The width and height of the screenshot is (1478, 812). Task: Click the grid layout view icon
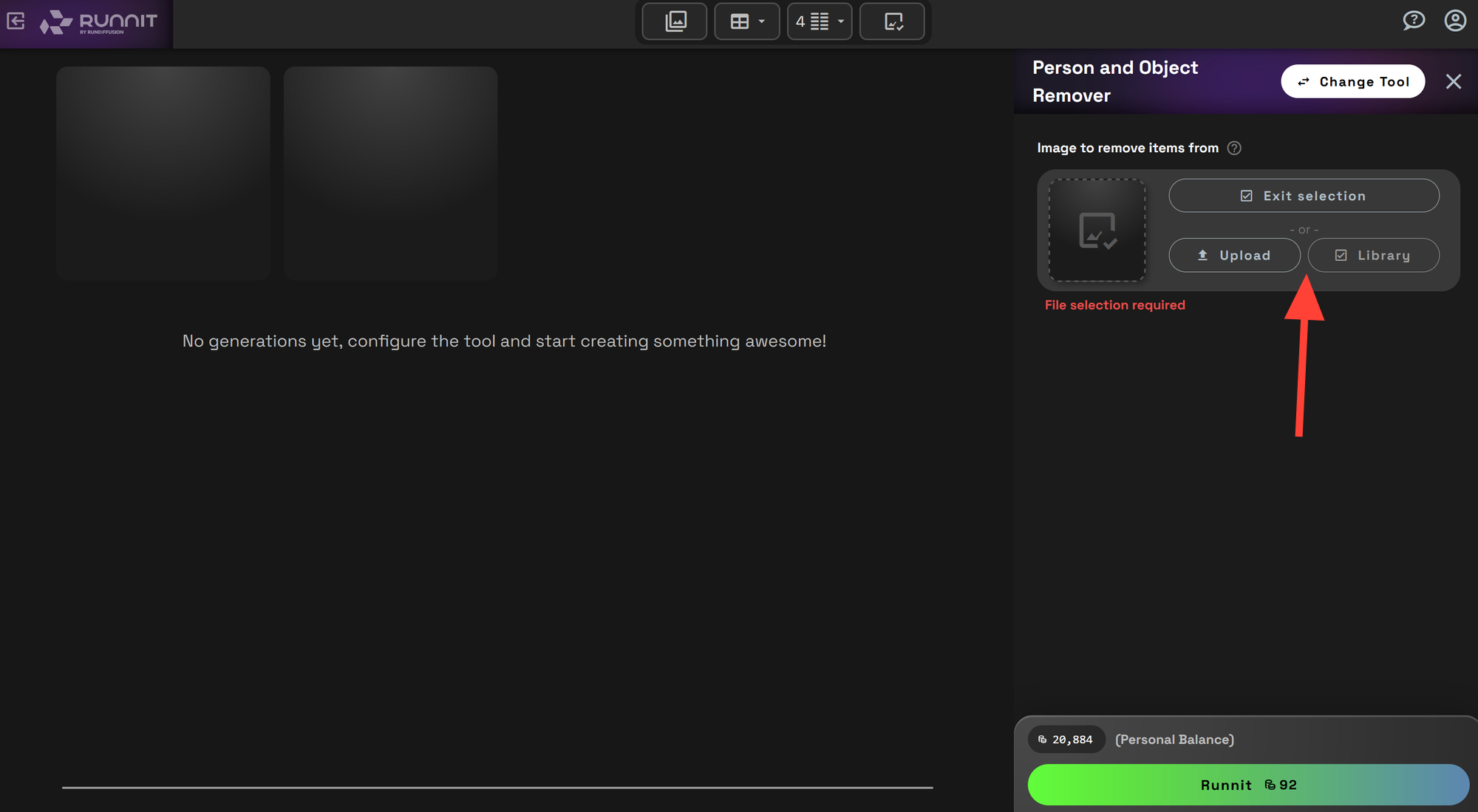pyautogui.click(x=739, y=21)
